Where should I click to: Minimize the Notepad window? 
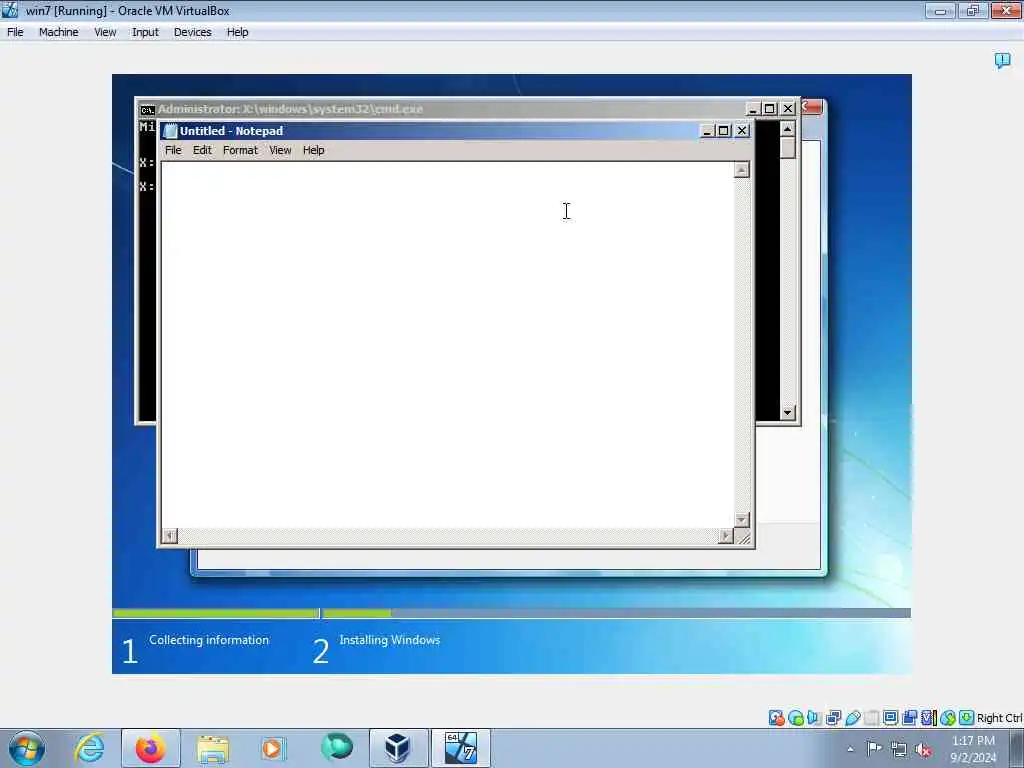coord(707,131)
